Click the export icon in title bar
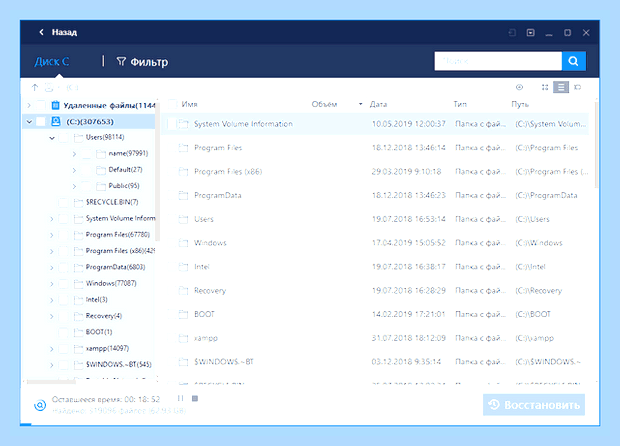 pyautogui.click(x=512, y=32)
